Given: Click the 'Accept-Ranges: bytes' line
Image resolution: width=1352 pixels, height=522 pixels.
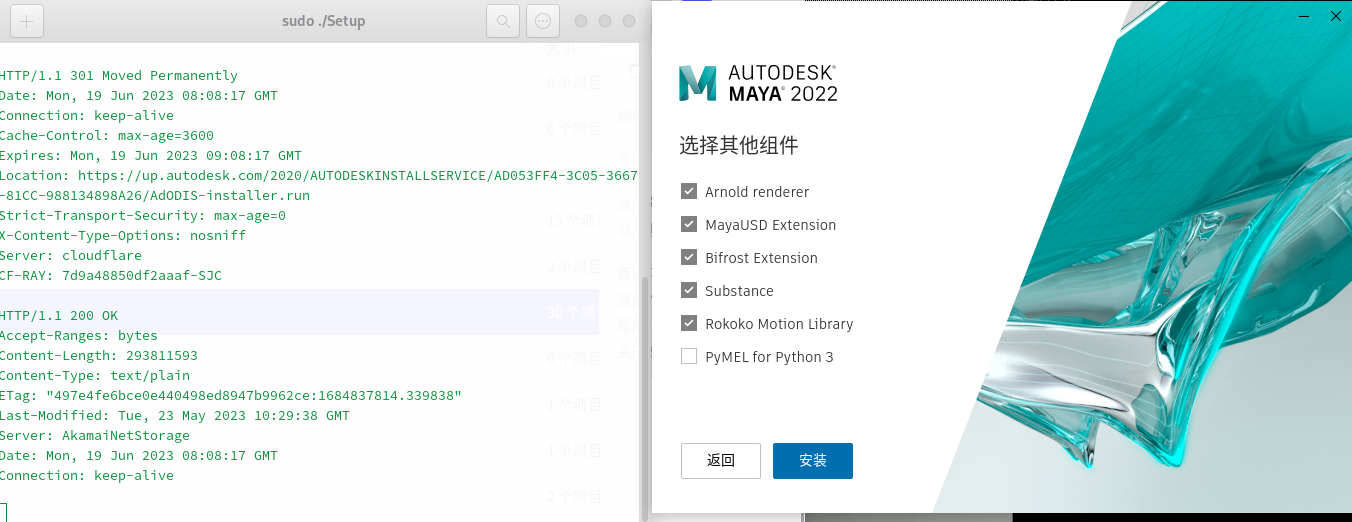Looking at the screenshot, I should (x=79, y=335).
